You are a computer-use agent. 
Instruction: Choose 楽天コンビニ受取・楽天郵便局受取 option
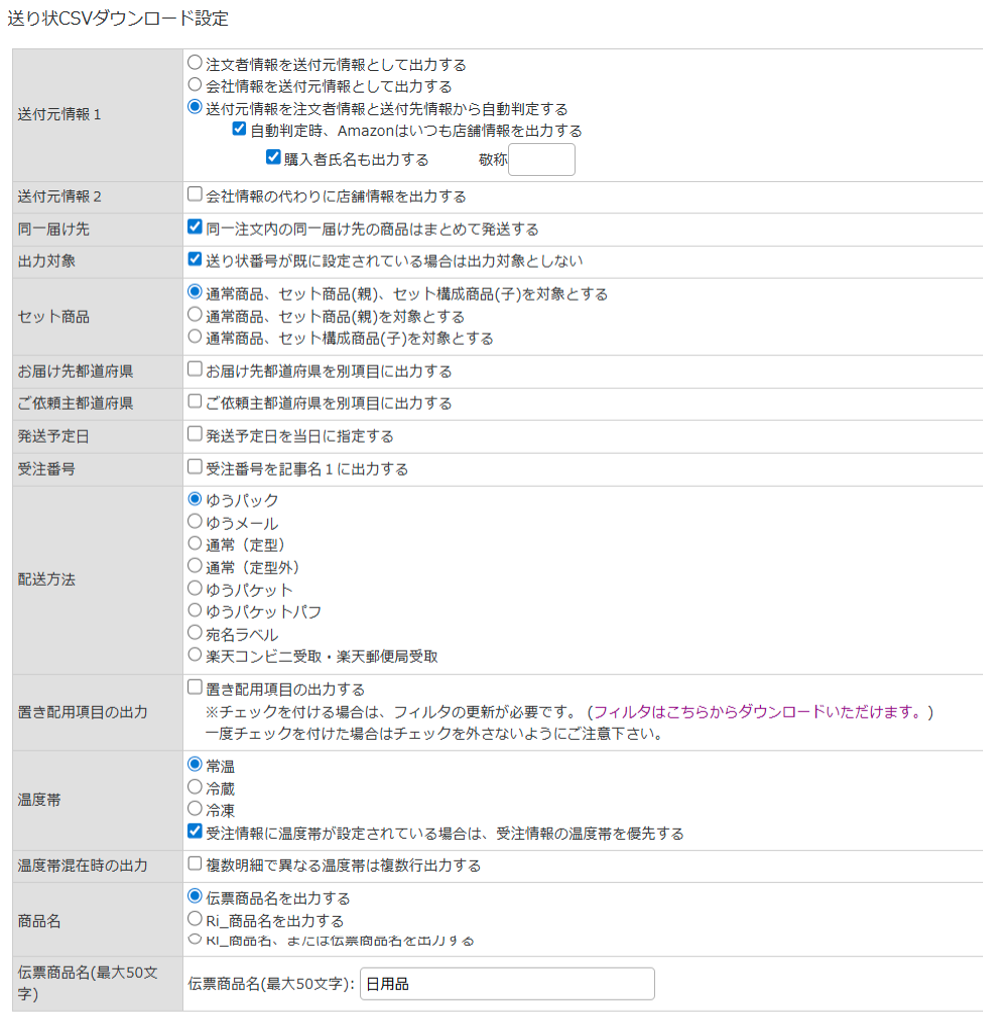click(x=195, y=656)
